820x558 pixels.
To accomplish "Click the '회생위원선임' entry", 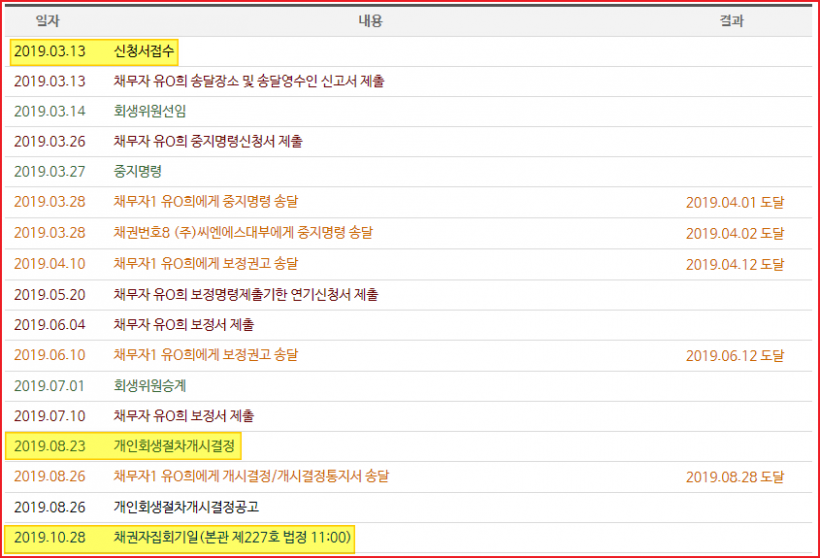I will tap(150, 111).
